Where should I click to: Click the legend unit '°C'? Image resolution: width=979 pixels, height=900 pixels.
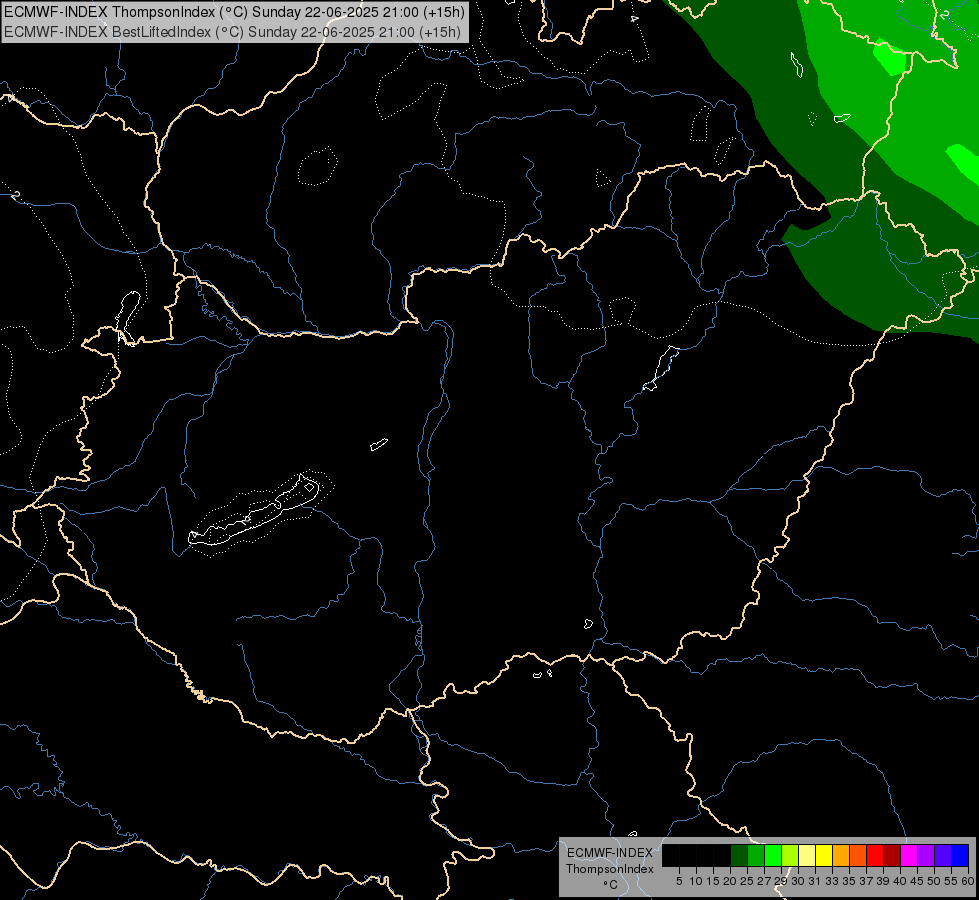tap(610, 885)
